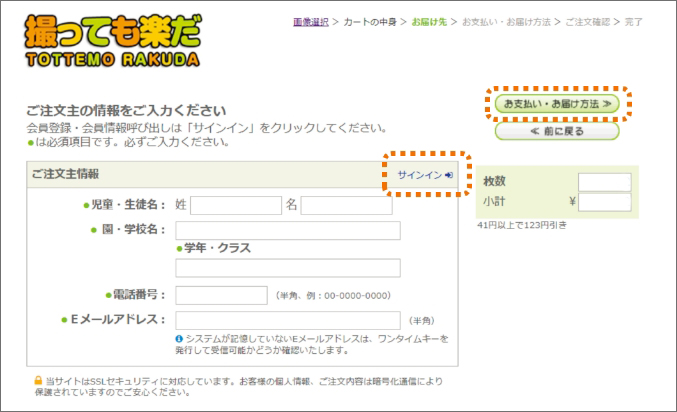
Task: Focus the 姓 (family name) field
Action: [236, 205]
